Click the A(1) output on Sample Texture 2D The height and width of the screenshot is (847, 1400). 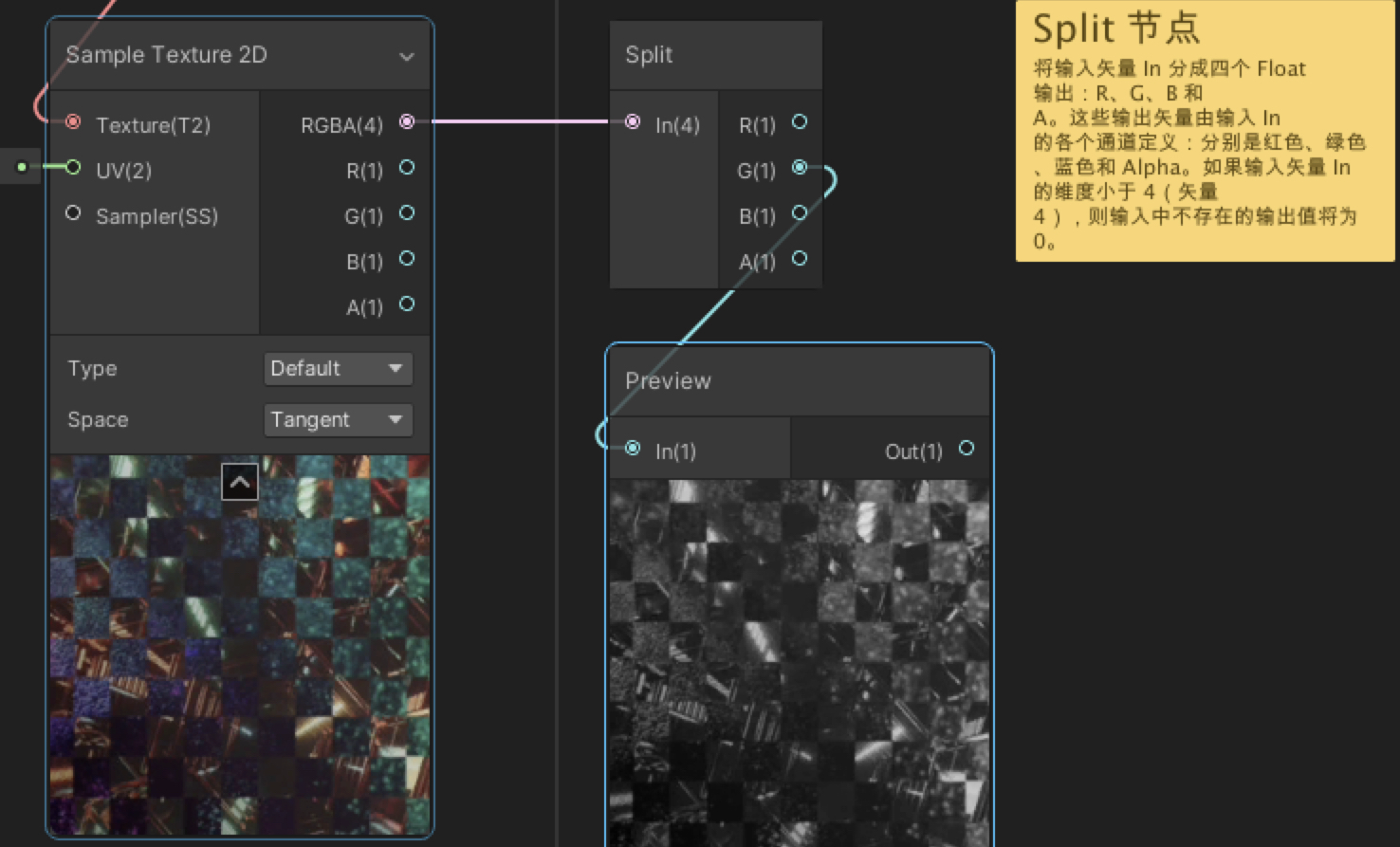407,304
